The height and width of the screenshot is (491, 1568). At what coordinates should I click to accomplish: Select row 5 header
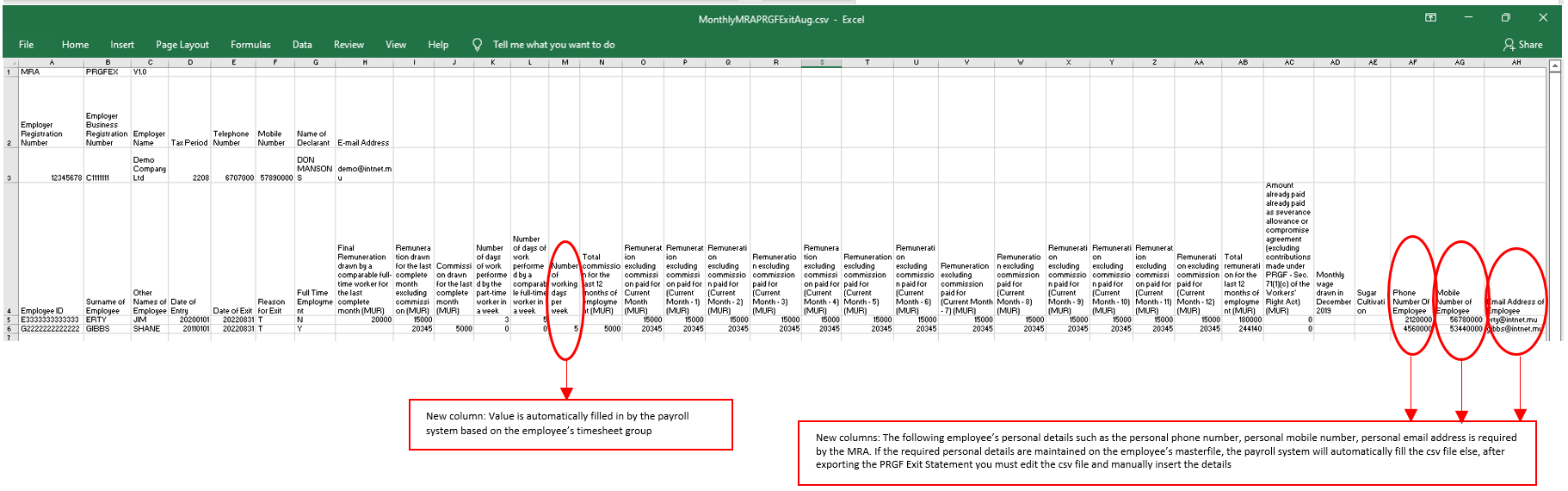click(9, 320)
